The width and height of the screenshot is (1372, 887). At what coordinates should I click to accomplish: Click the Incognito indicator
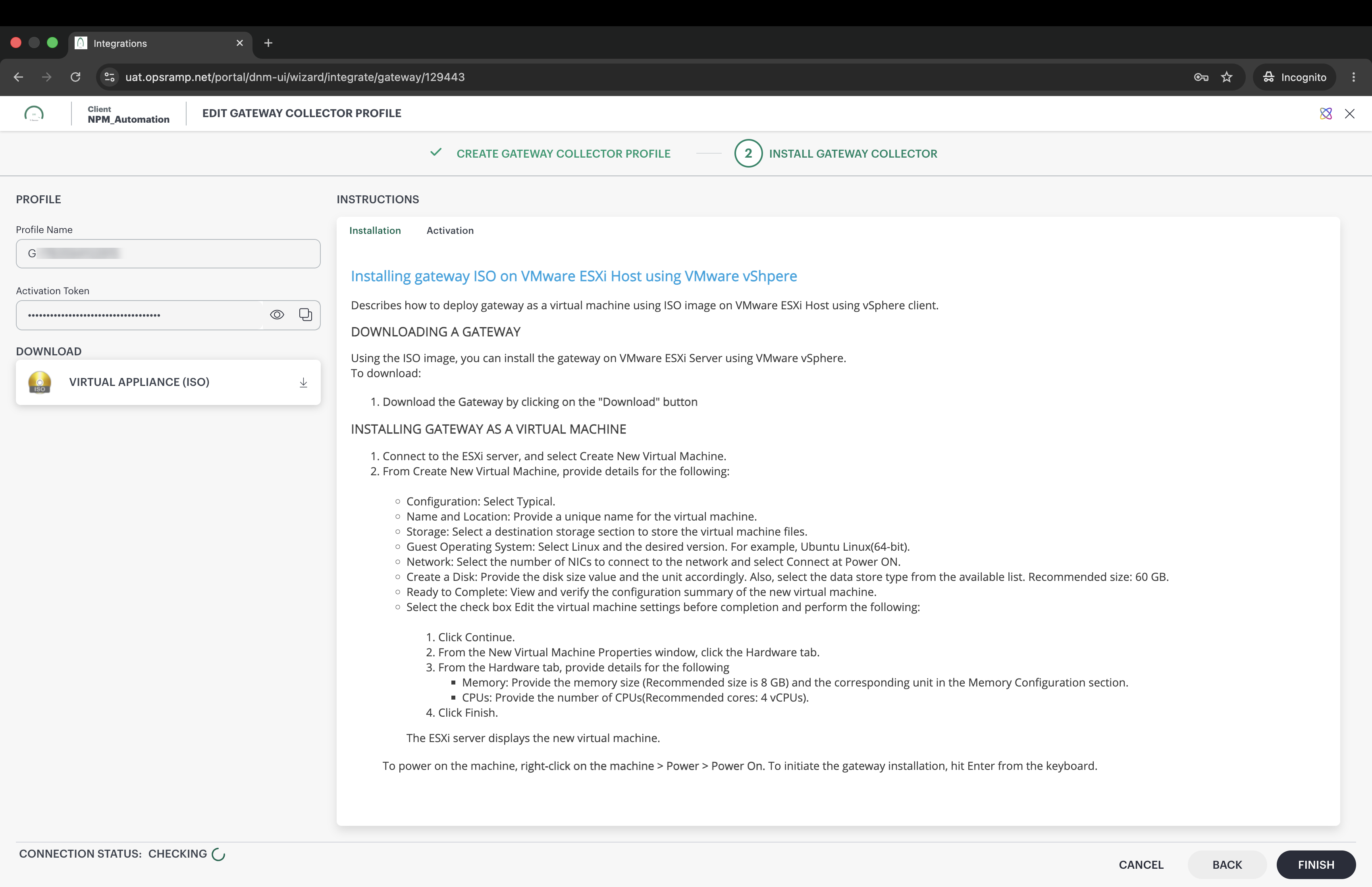[1294, 77]
